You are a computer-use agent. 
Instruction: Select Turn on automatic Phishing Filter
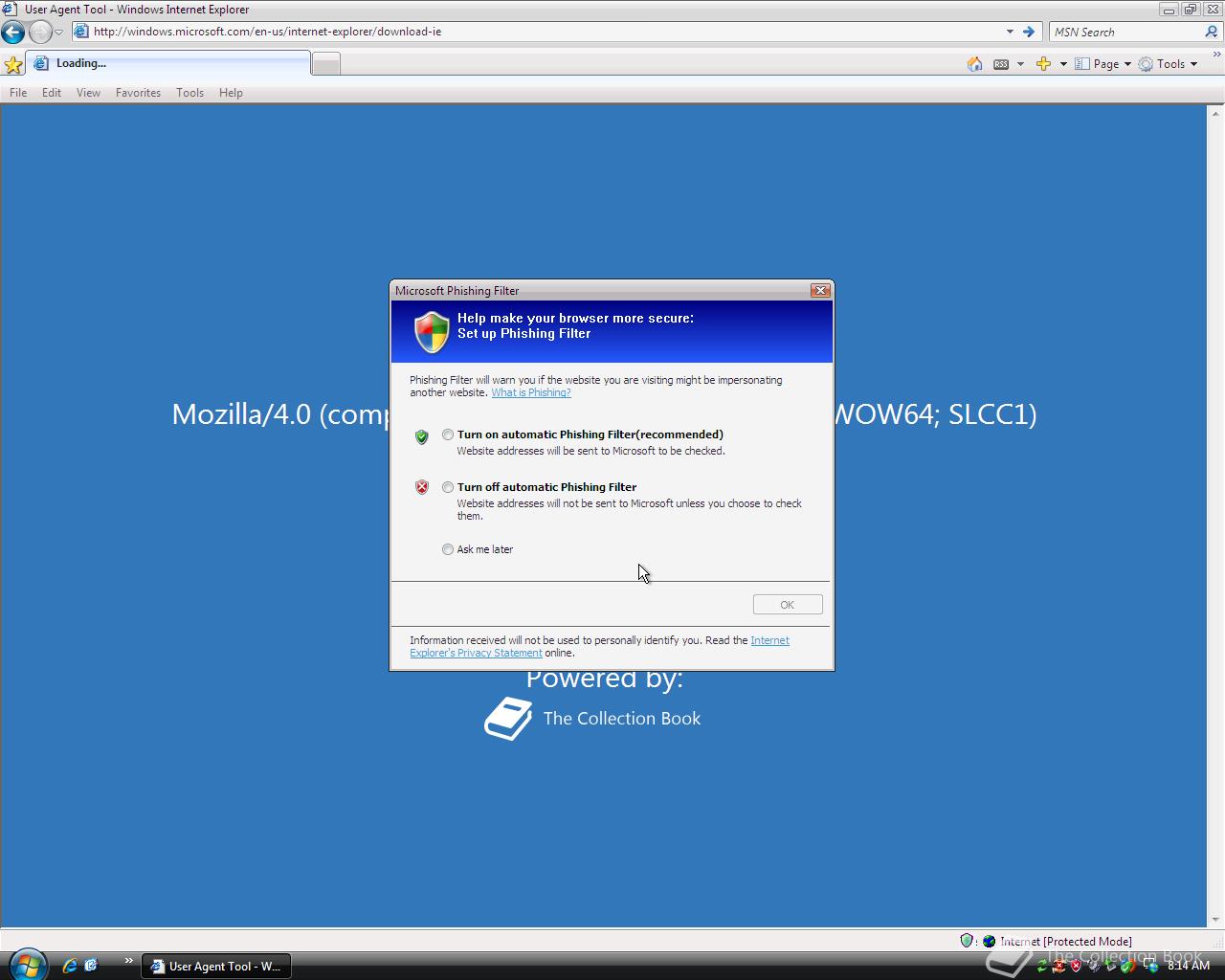coord(448,434)
